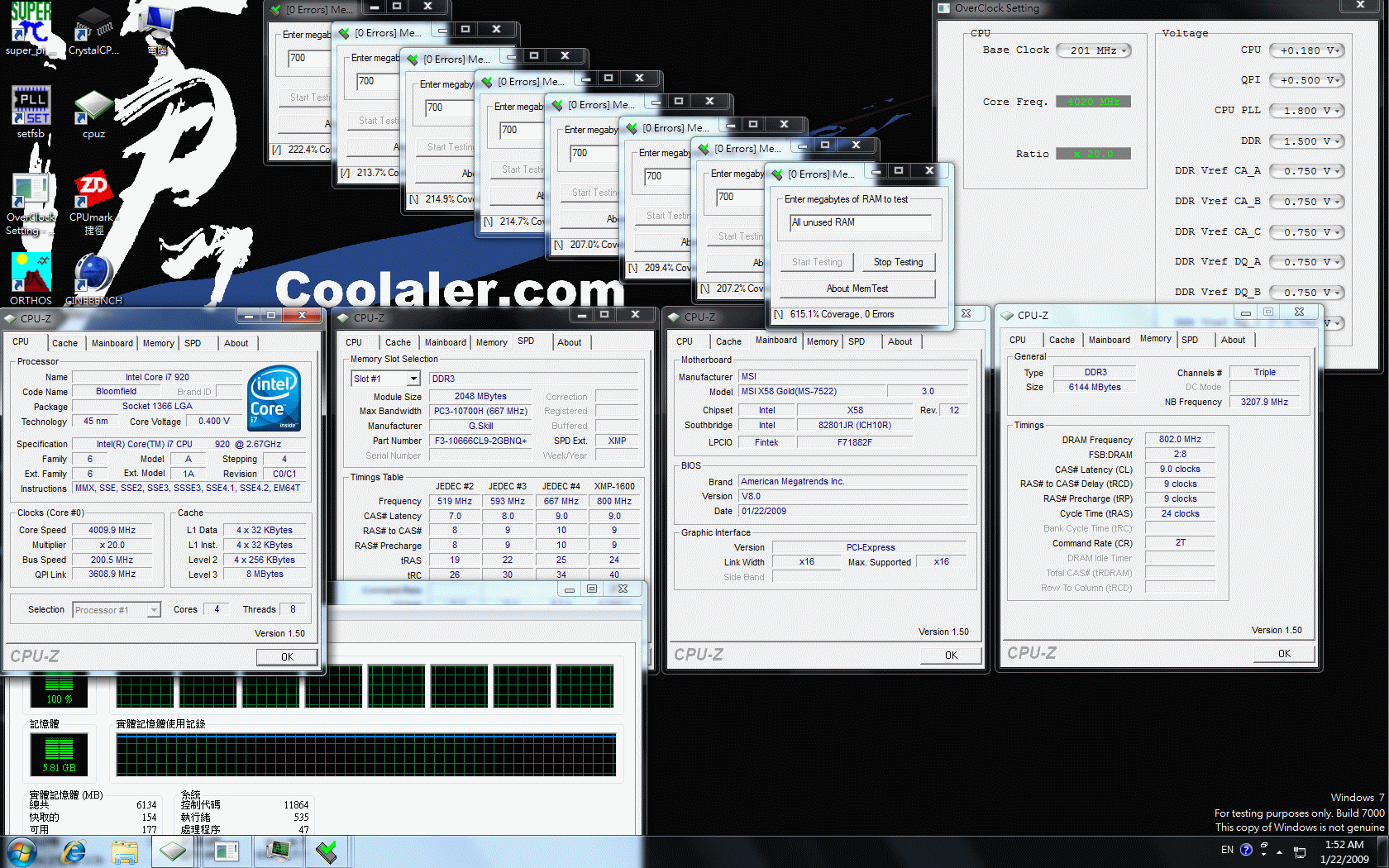Open Memory tab in the CPU-Z SPD window
The image size is (1389, 868).
coord(491,342)
